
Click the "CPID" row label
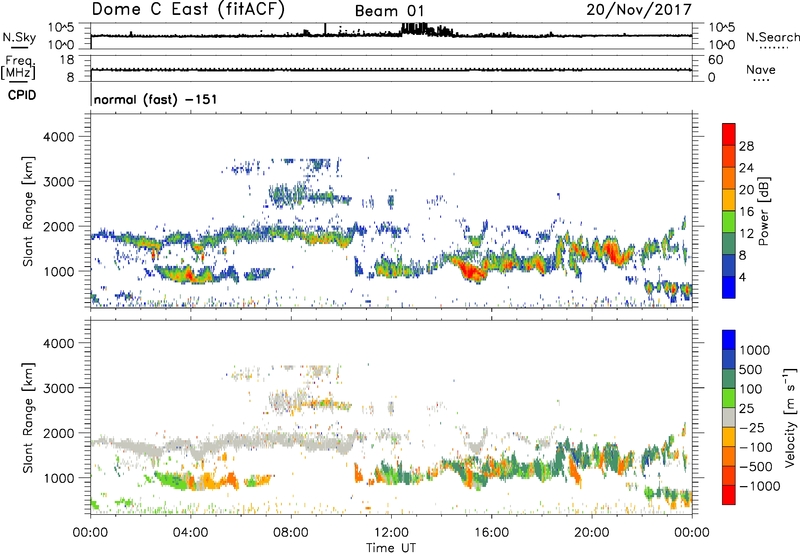(x=22, y=95)
